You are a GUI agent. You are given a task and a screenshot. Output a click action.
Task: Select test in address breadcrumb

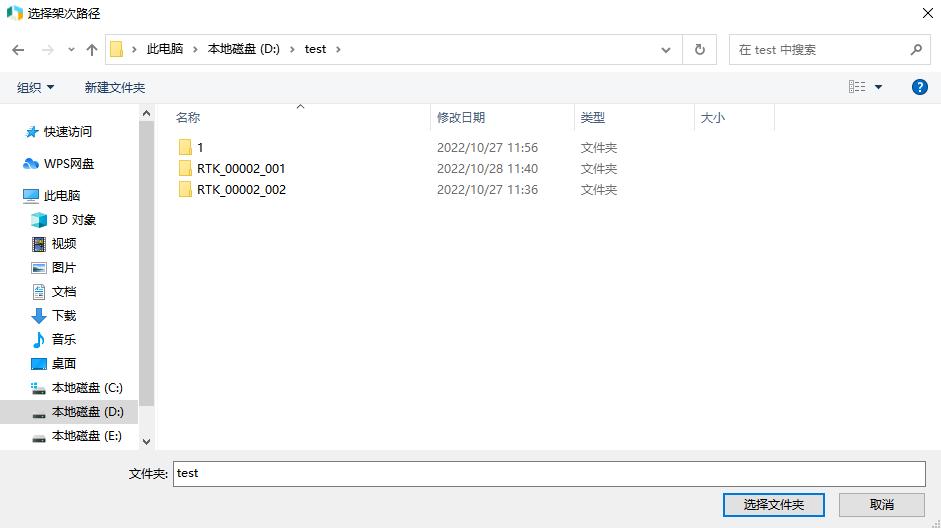315,49
